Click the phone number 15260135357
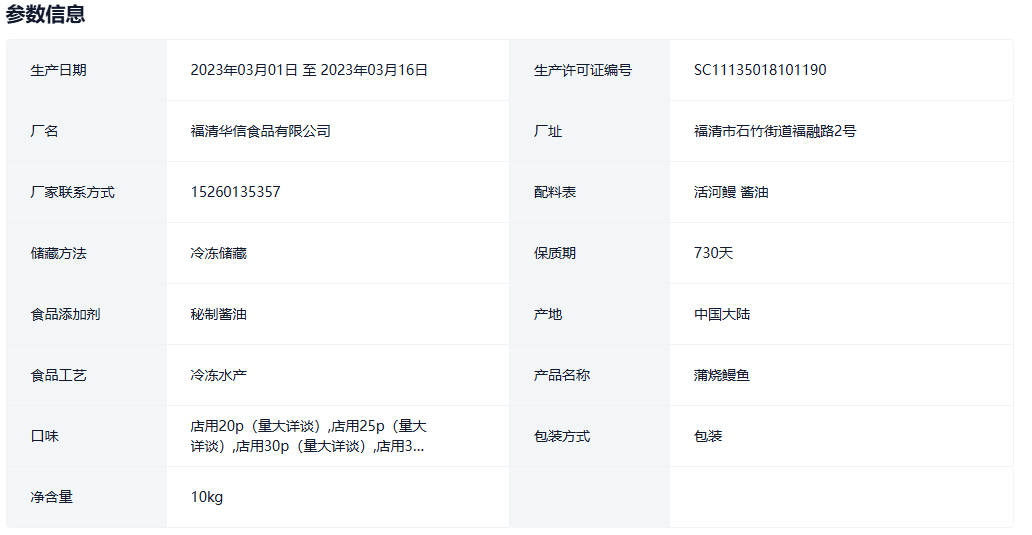This screenshot has height=535, width=1032. [235, 192]
